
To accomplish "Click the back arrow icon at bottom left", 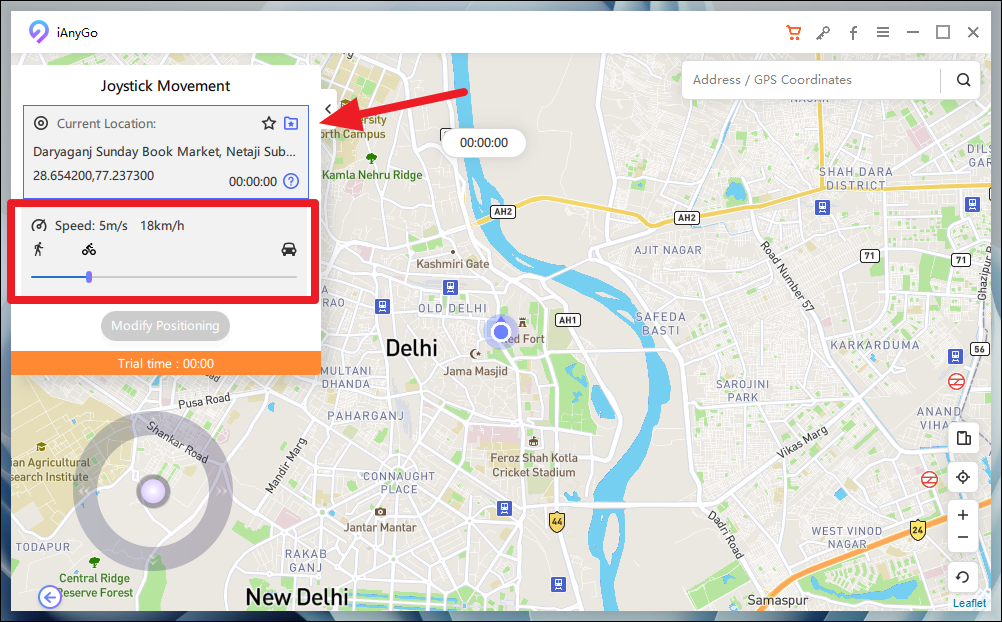I will 50,597.
